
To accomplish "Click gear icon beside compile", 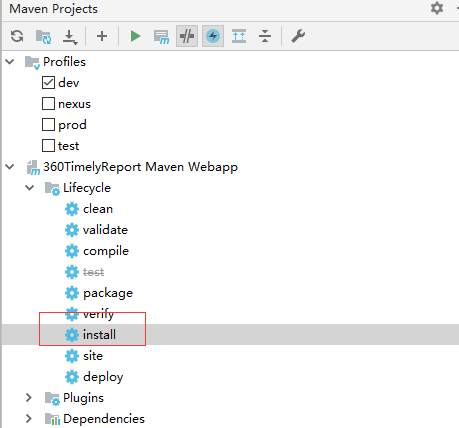I will (72, 251).
